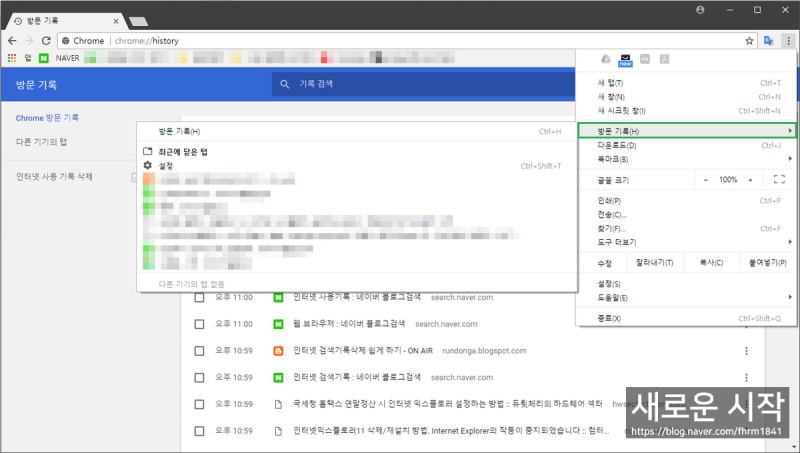
Task: Select 새 창(N) from the menu
Action: pyautogui.click(x=686, y=97)
